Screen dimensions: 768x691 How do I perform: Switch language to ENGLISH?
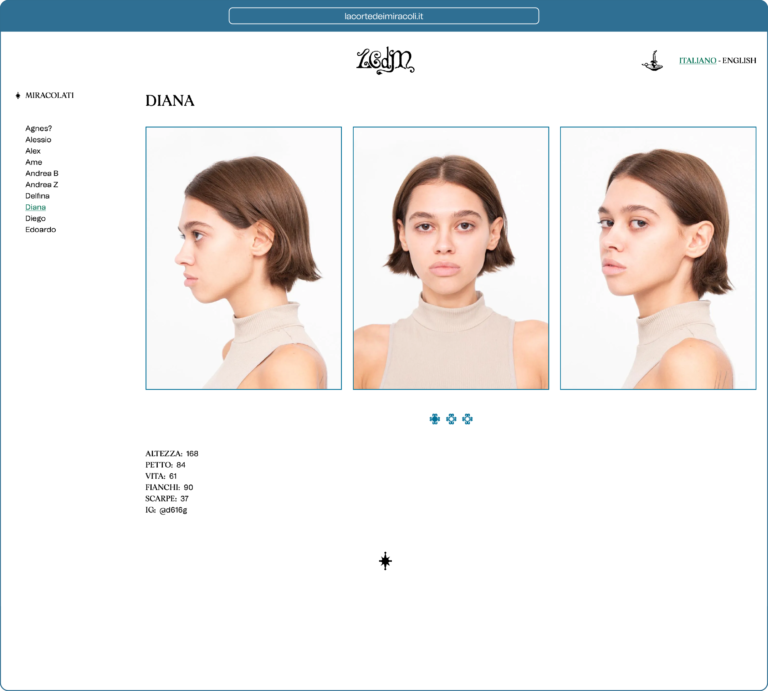[739, 61]
